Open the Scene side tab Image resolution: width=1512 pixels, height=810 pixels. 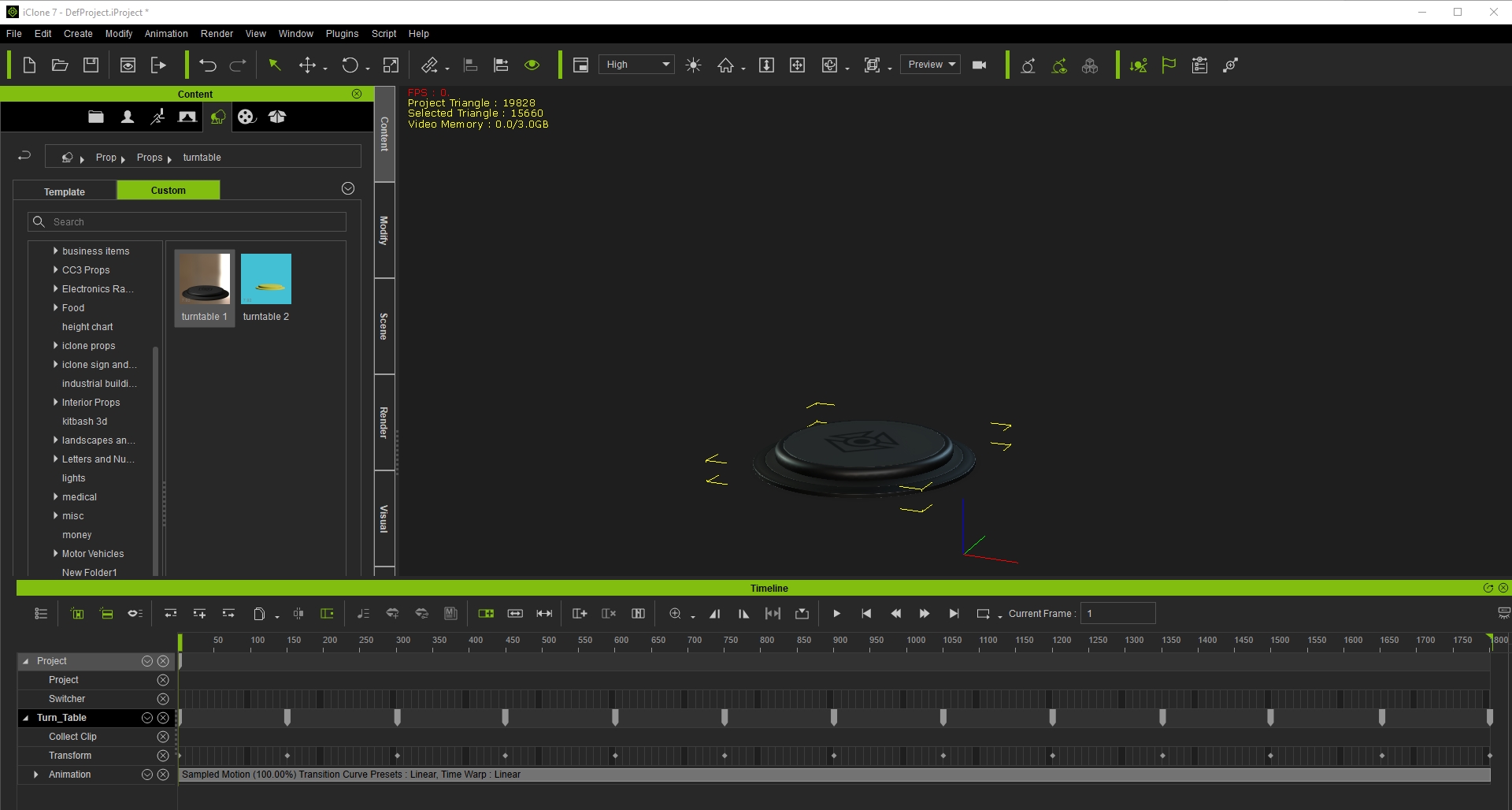click(x=384, y=326)
